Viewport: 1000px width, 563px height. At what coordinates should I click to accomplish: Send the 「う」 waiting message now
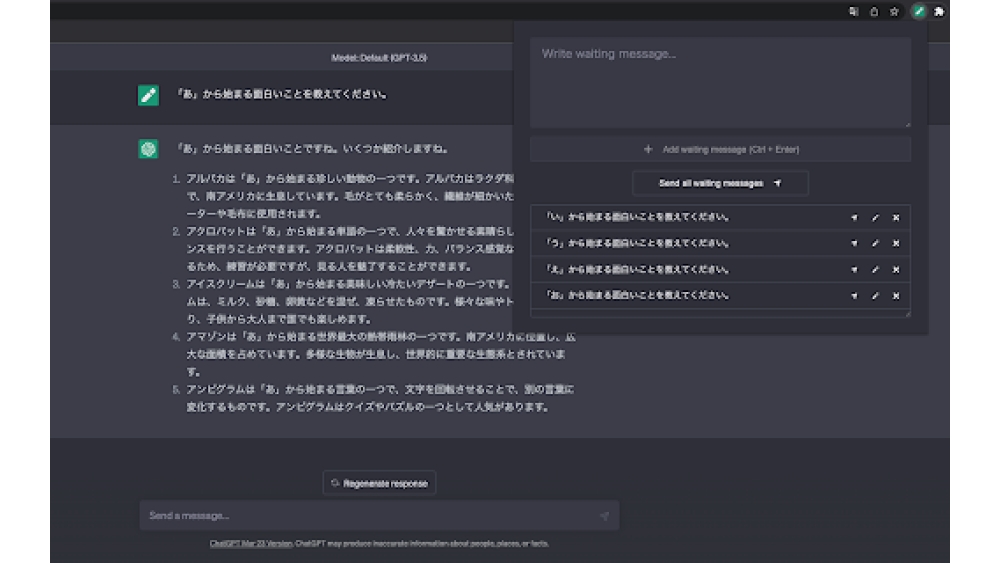[854, 244]
